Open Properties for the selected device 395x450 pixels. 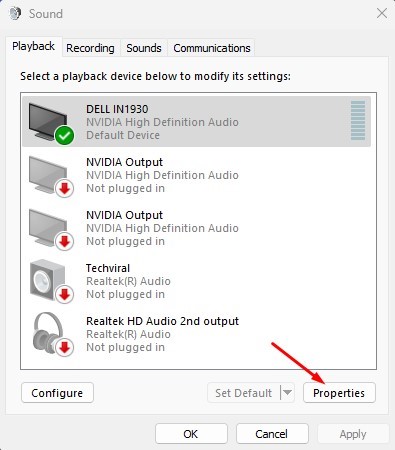tap(339, 393)
